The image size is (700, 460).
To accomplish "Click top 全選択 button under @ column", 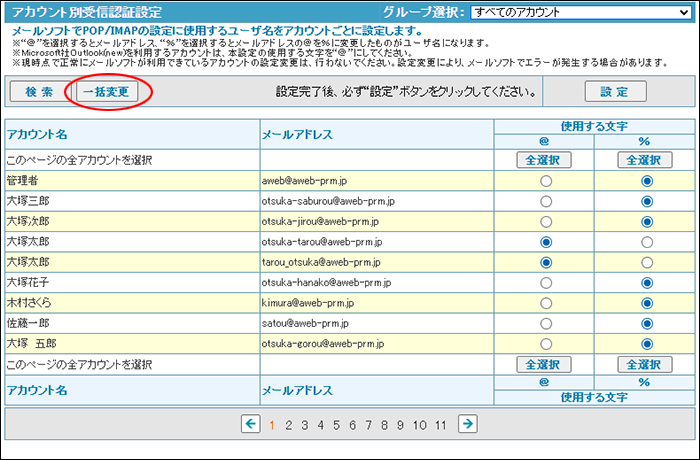I will coord(545,160).
